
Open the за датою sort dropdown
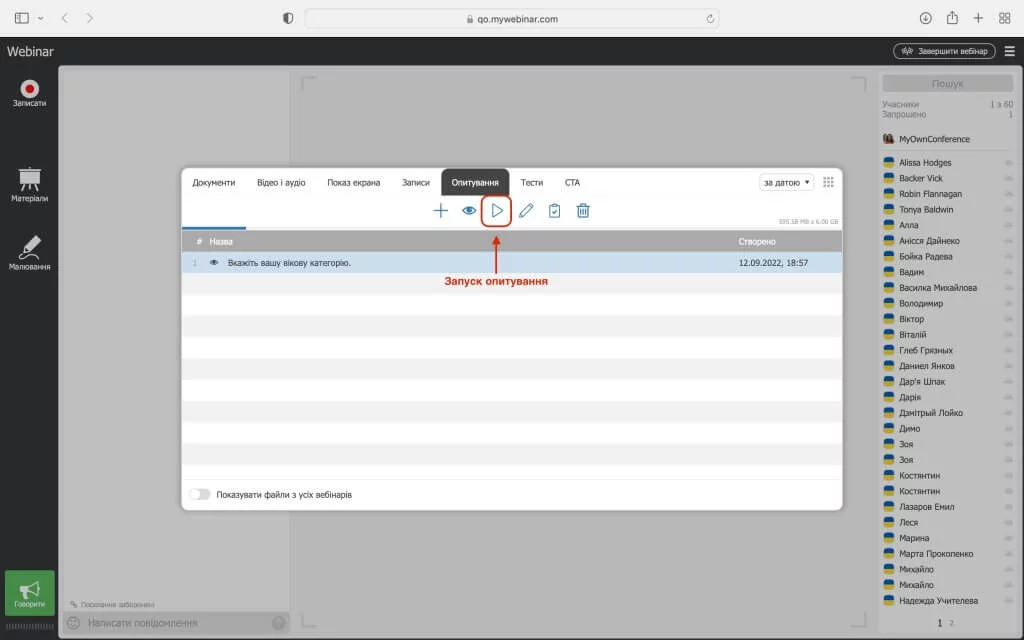pyautogui.click(x=786, y=182)
